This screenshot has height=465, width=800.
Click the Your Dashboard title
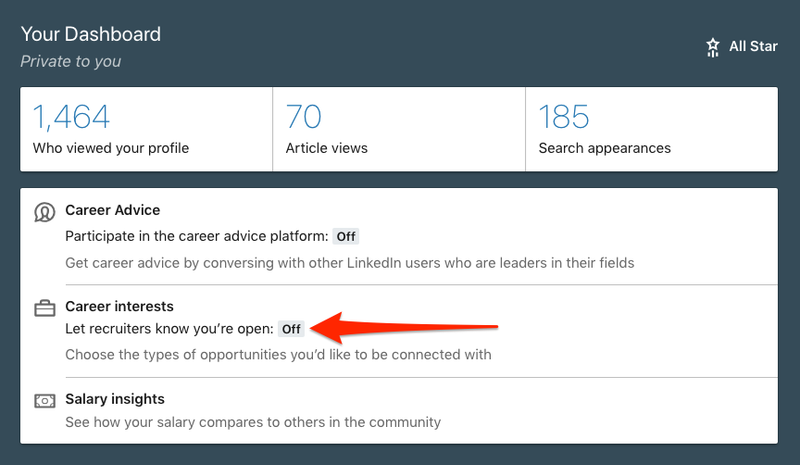click(91, 34)
